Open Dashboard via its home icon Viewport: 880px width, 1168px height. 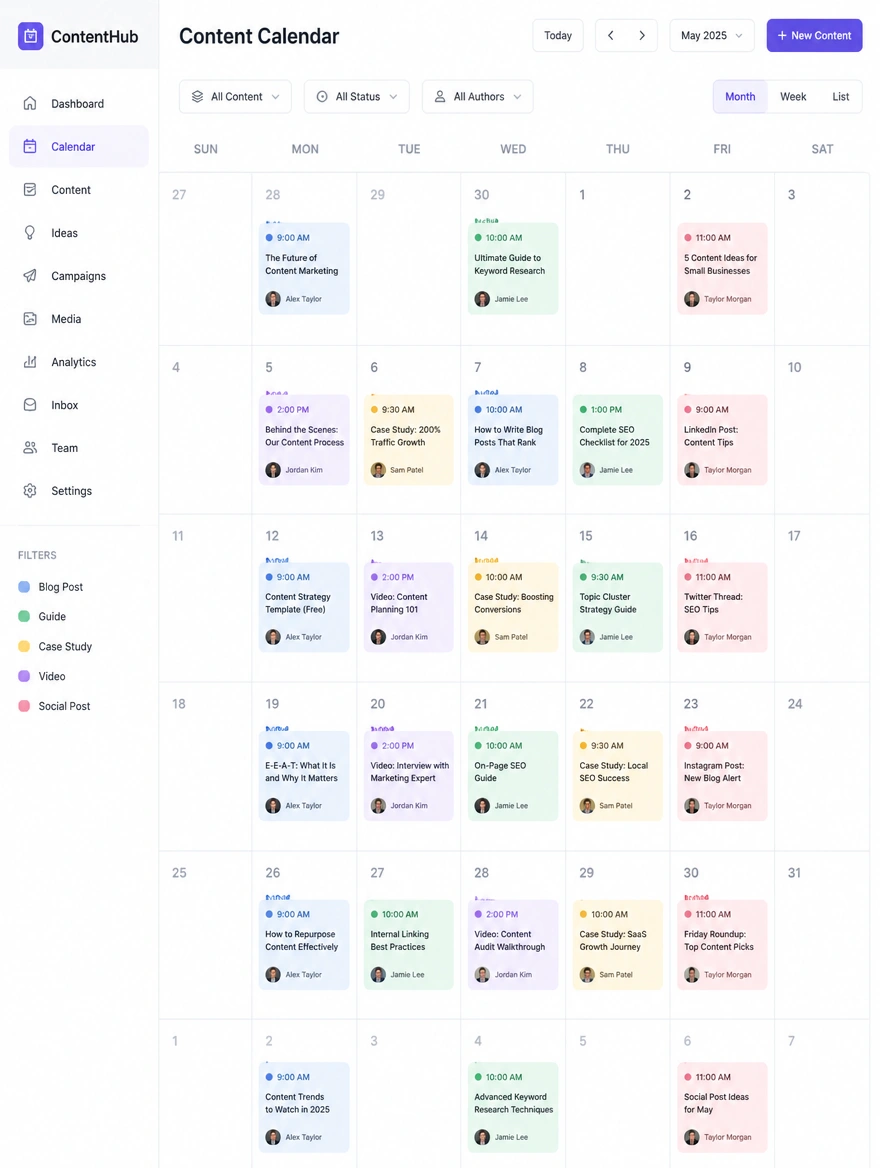pos(30,104)
